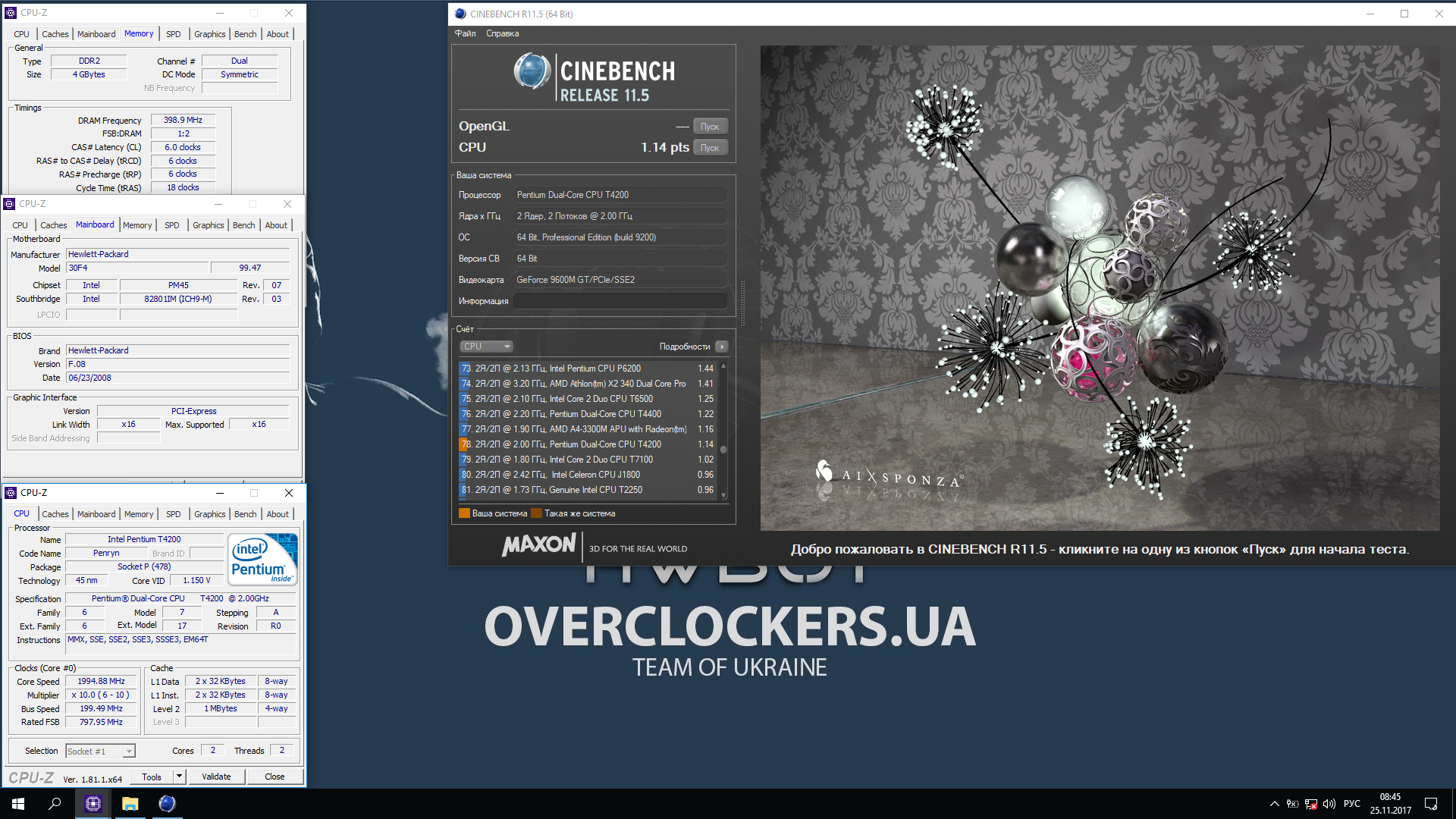Click the Cinebench sphere logo
Image resolution: width=1456 pixels, height=819 pixels.
click(532, 71)
